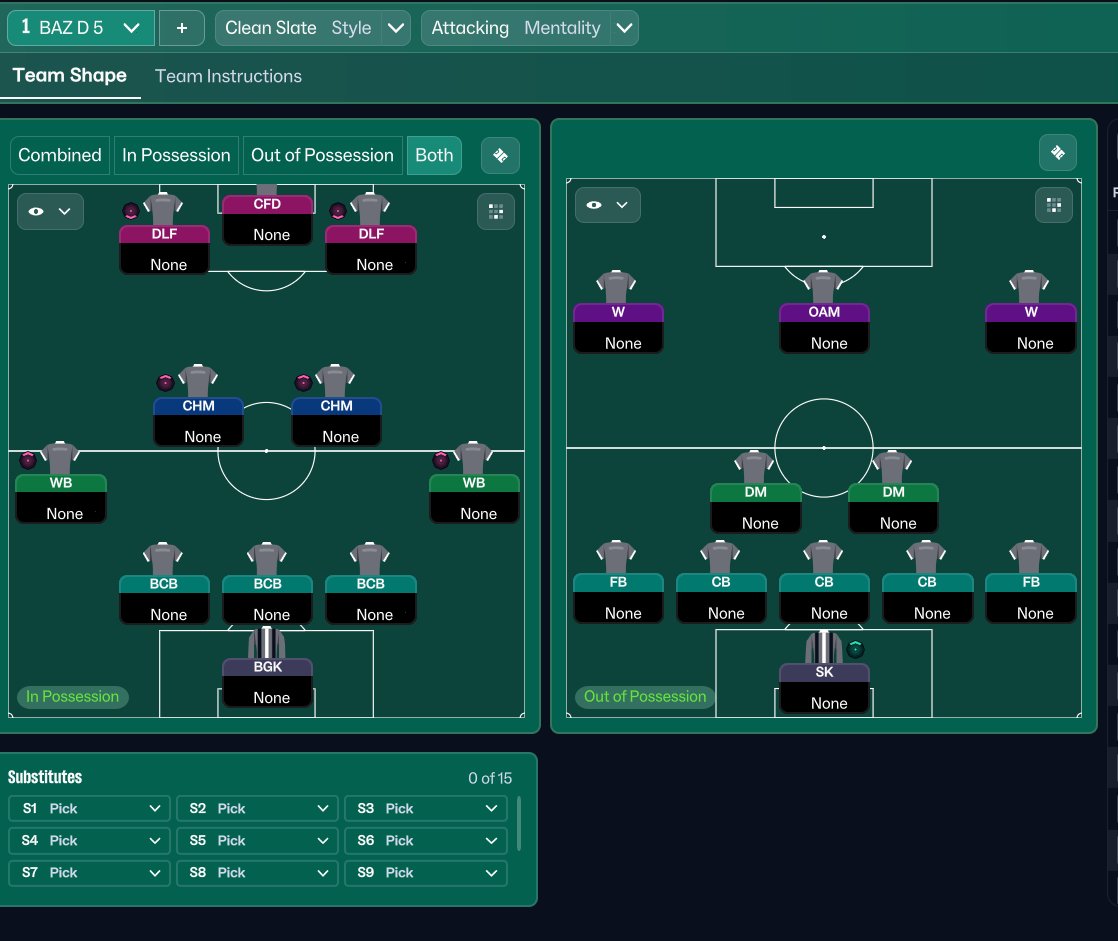Expand the S9 Pick substitute dropdown
Screen dimensions: 1118x941
click(426, 873)
